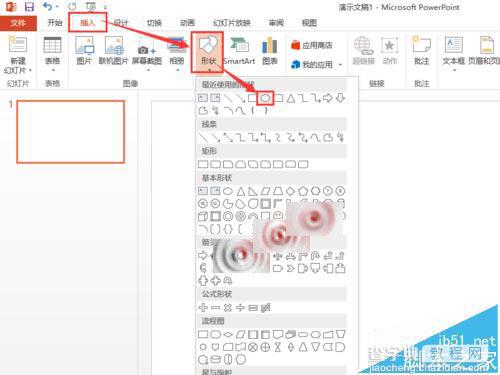The image size is (500, 375).
Task: Add a comment with 批注
Action: [421, 50]
